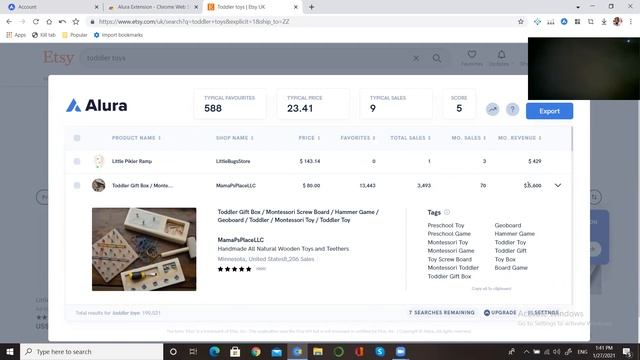Image resolution: width=640 pixels, height=360 pixels.
Task: Click the browser back arrow
Action: 9,22
